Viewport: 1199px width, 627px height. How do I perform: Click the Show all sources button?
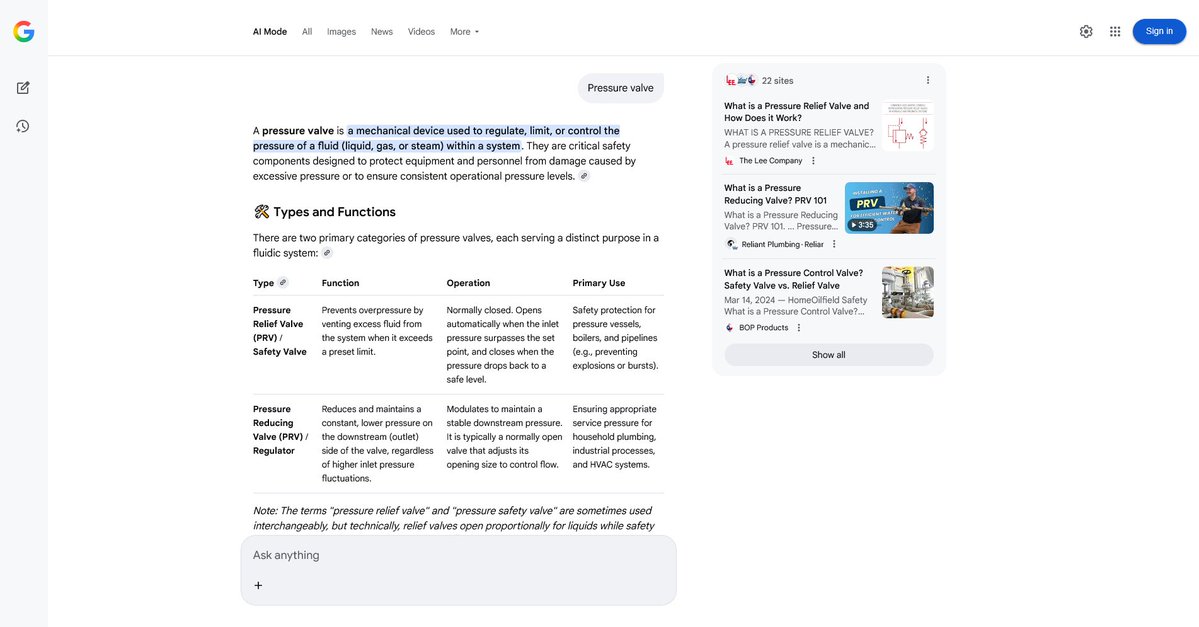[x=828, y=355]
